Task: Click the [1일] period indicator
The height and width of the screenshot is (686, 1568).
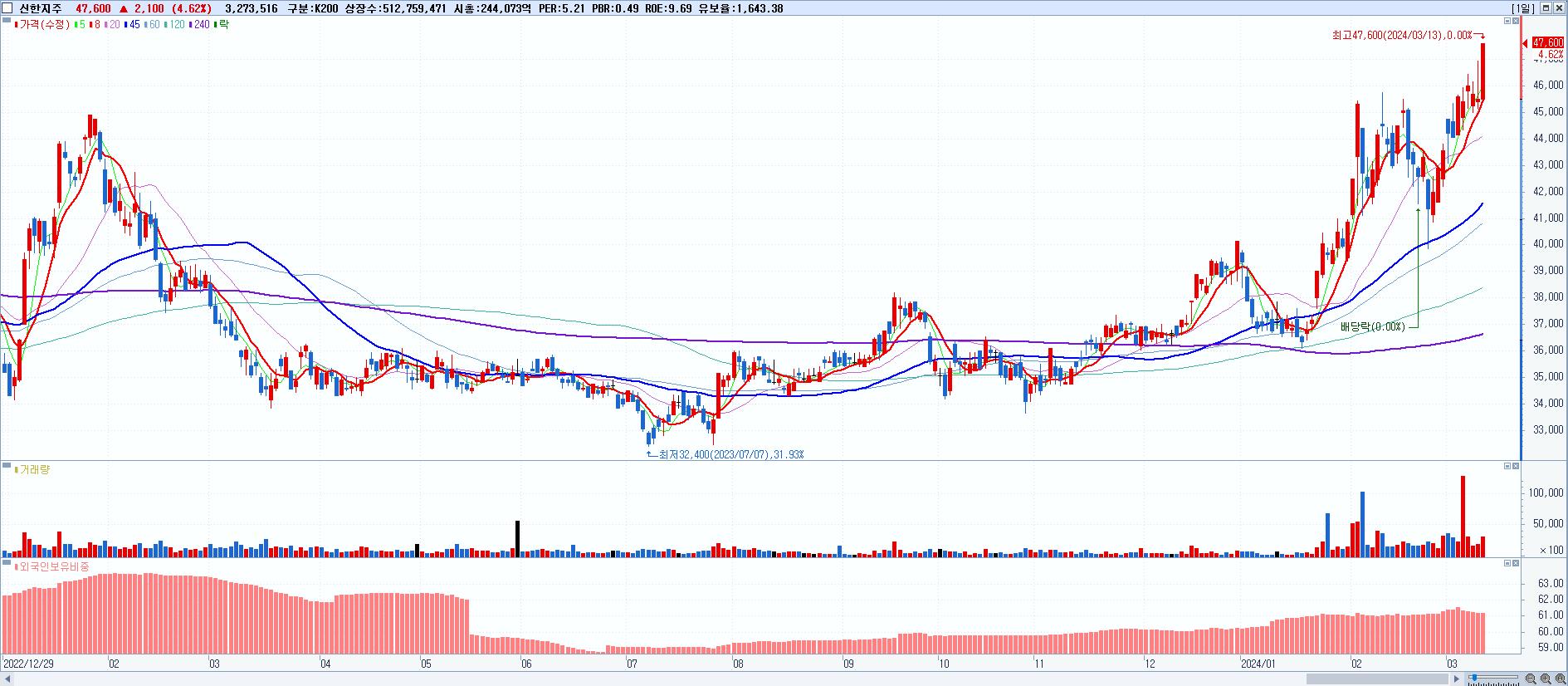Action: coord(1523,8)
